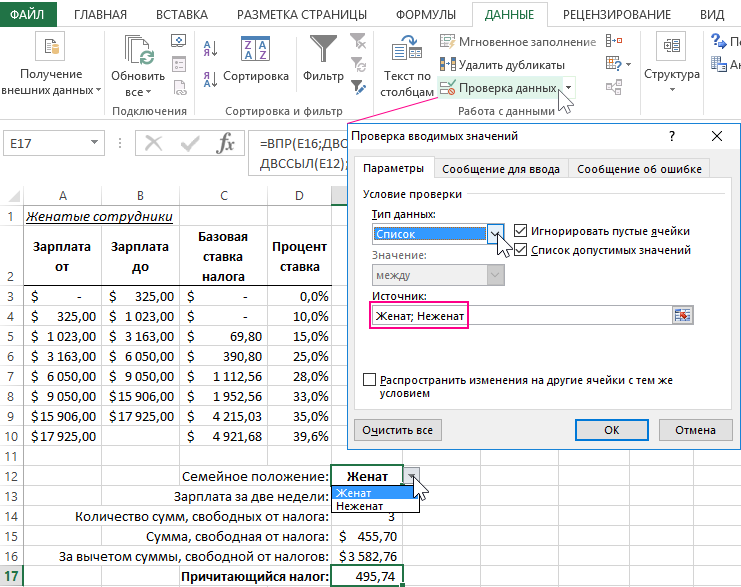Image resolution: width=741 pixels, height=587 pixels.
Task: Open the Data Validation dropdown arrow
Action: click(x=568, y=89)
